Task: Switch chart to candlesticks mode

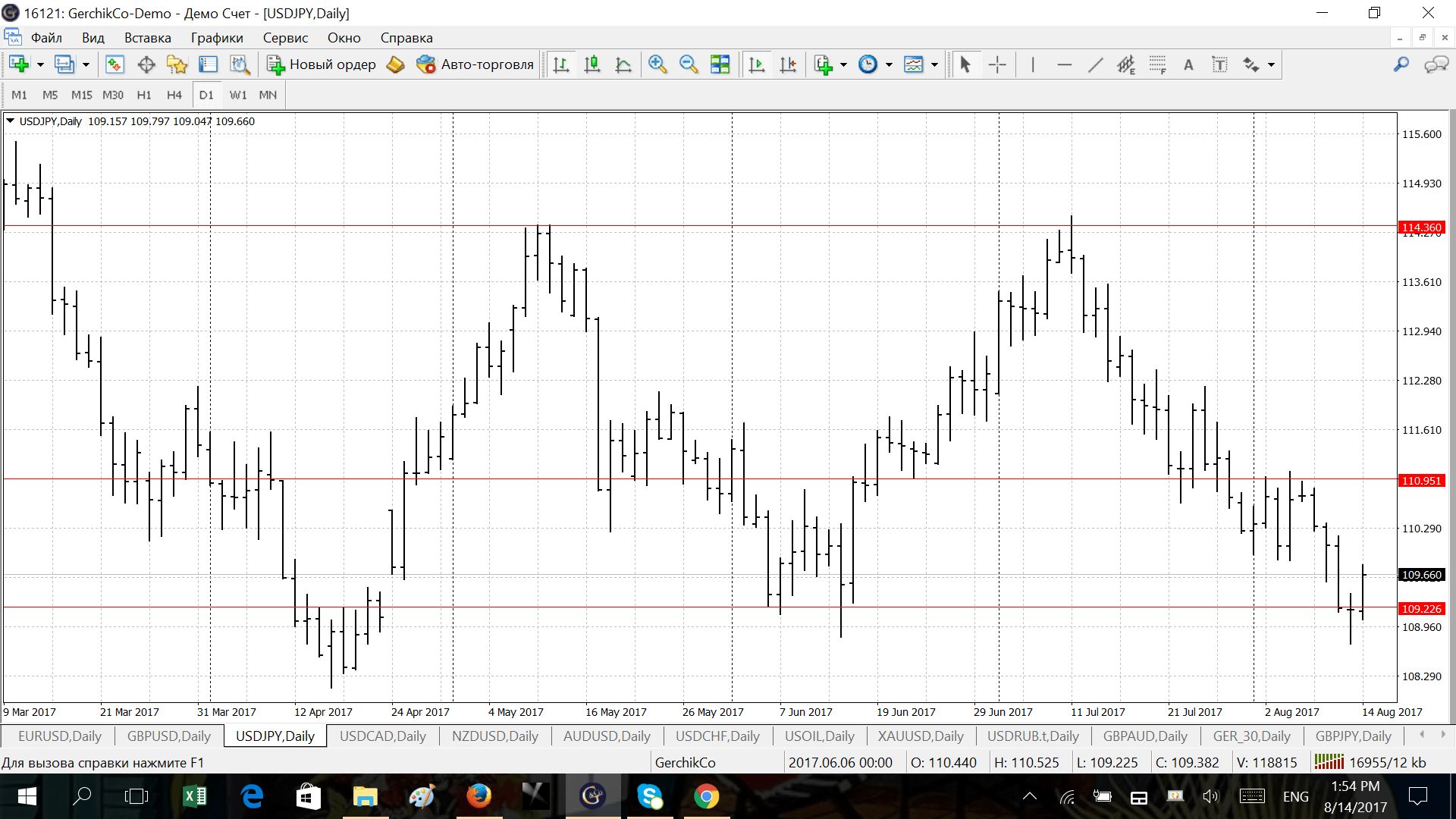Action: point(592,64)
